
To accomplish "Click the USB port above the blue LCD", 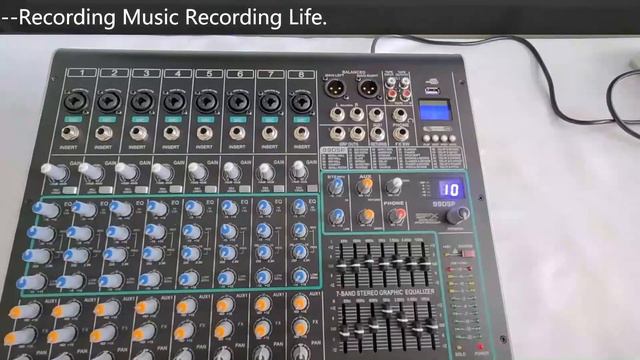I will [433, 90].
